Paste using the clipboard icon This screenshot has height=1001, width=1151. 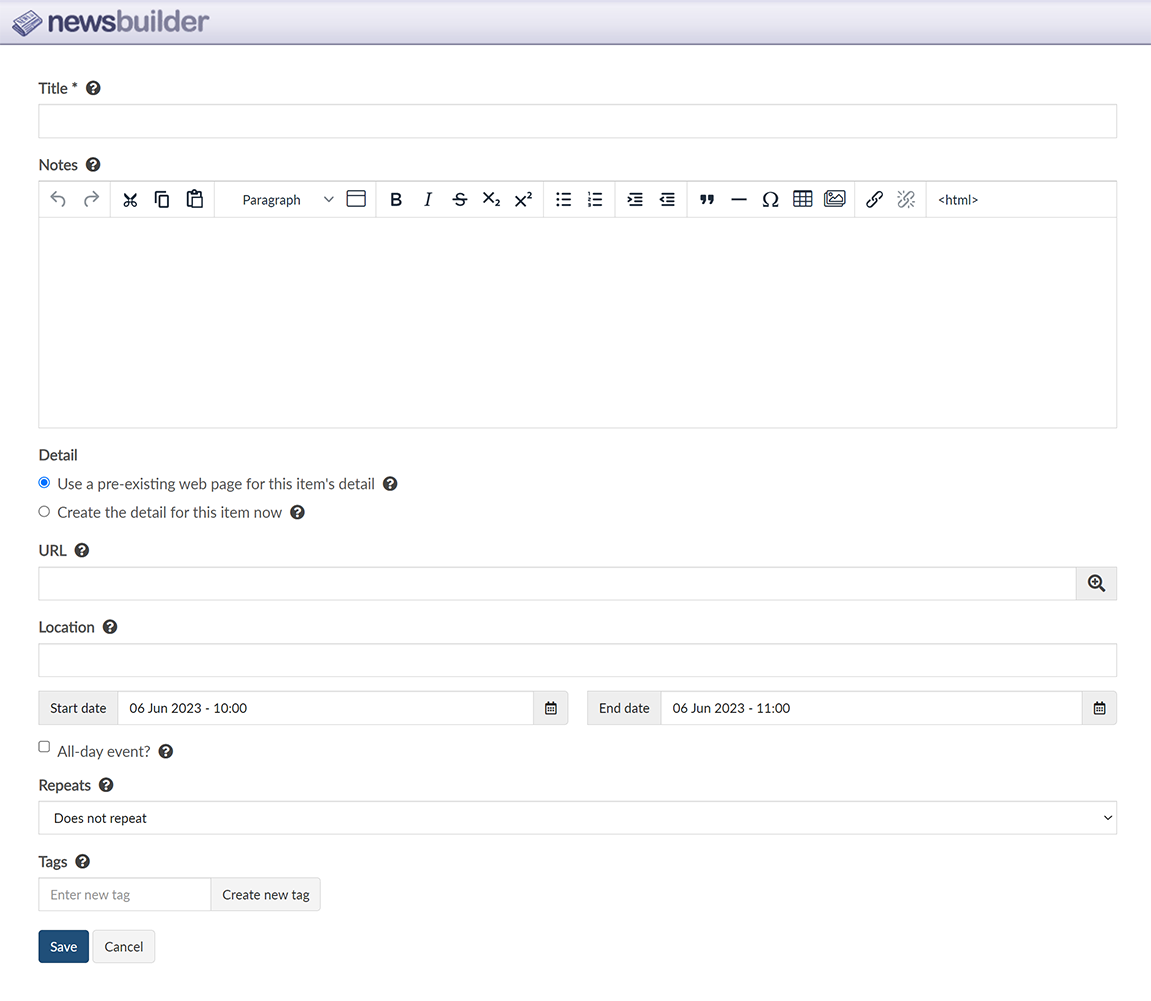(x=195, y=199)
